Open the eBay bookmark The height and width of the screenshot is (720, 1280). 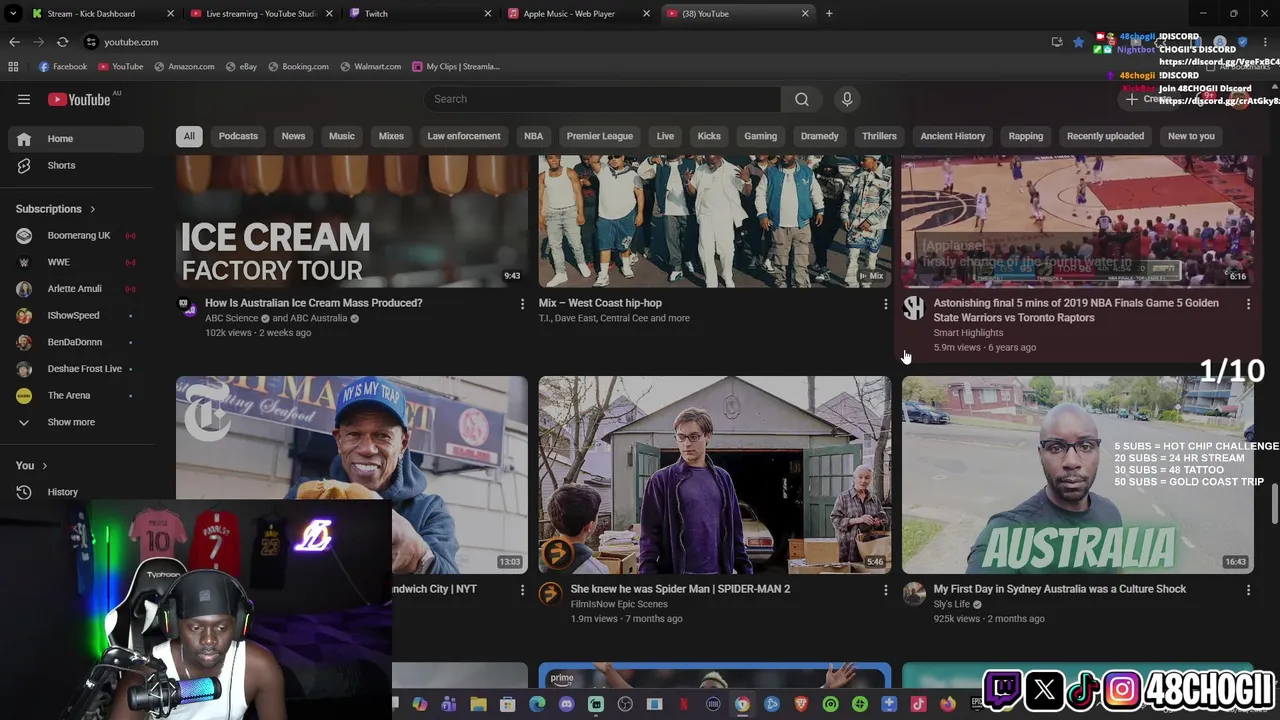pos(241,67)
